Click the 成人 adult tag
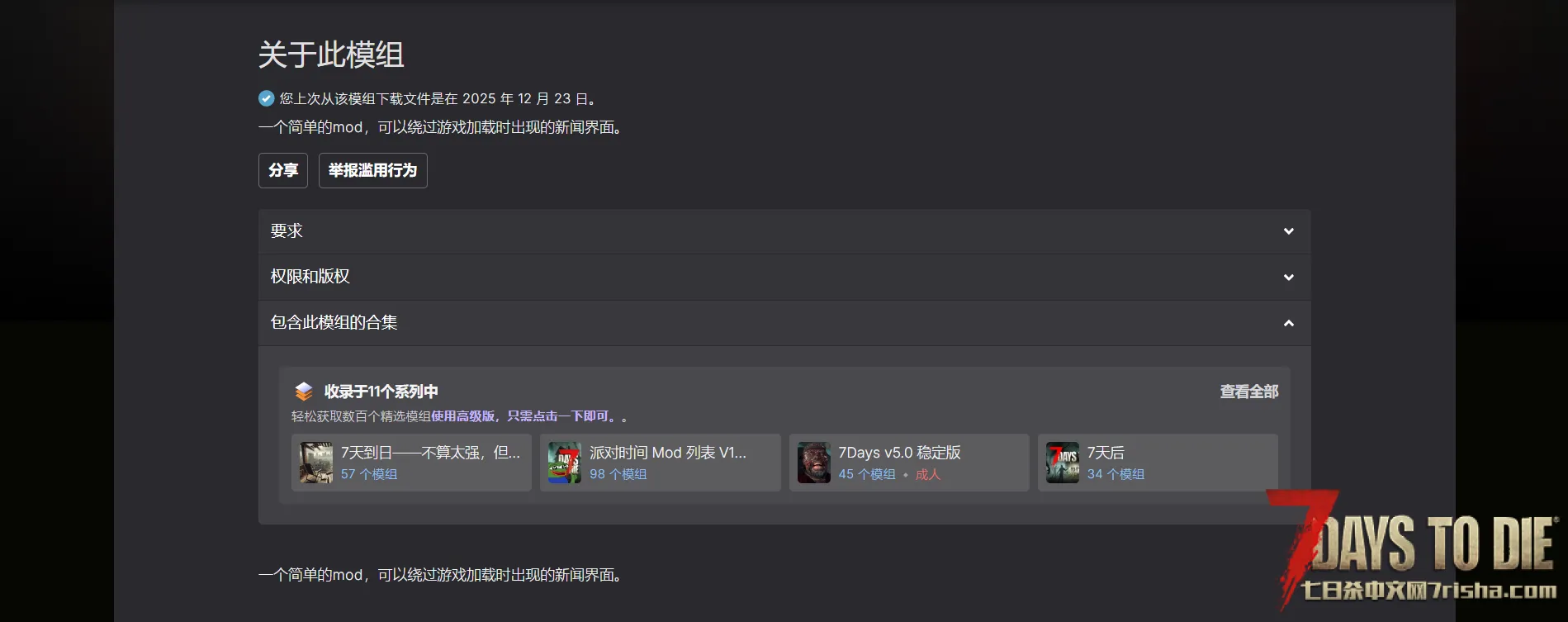This screenshot has height=622, width=1568. point(928,474)
